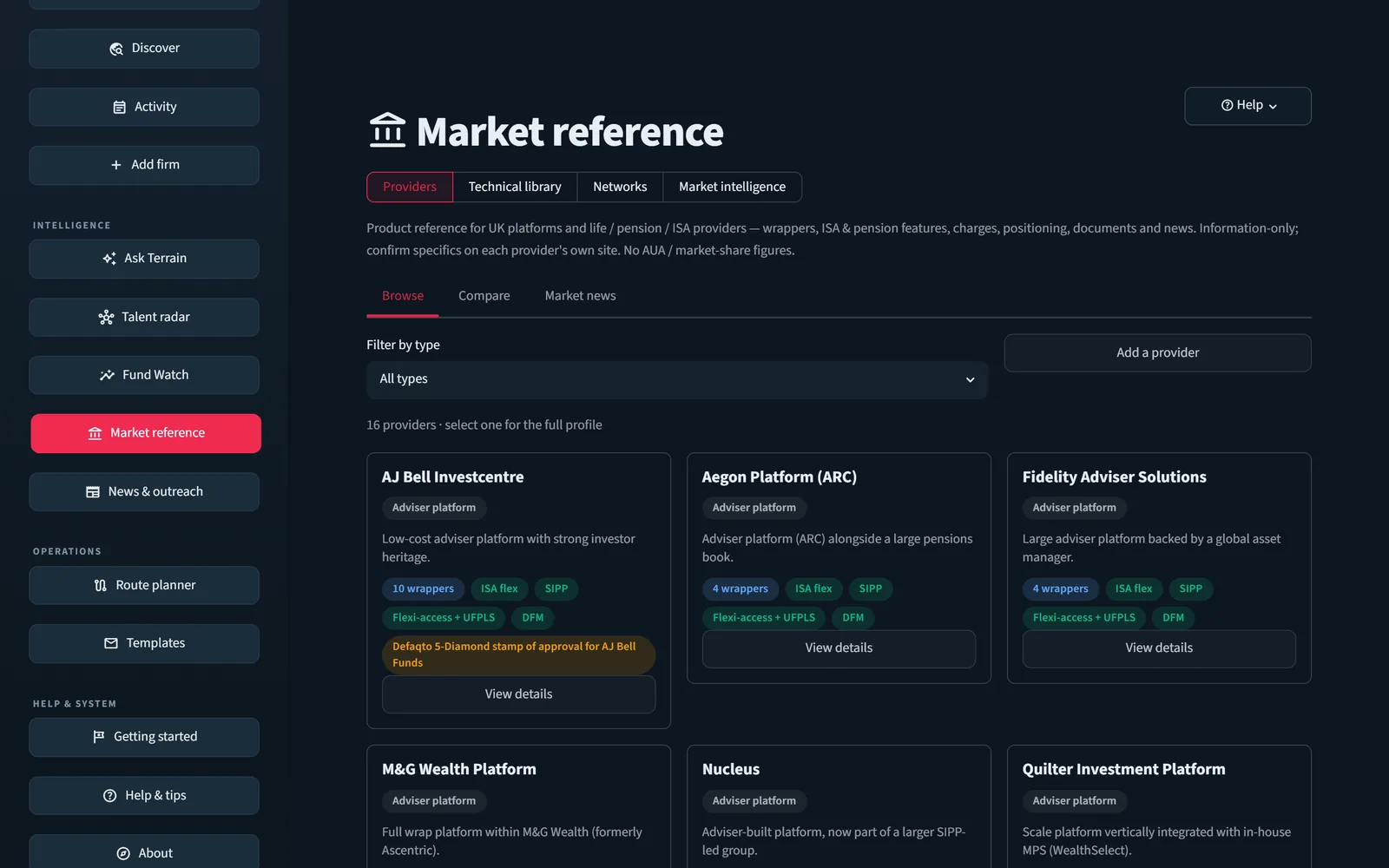Open the Activity page button
Image resolution: width=1389 pixels, height=868 pixels.
click(x=144, y=107)
